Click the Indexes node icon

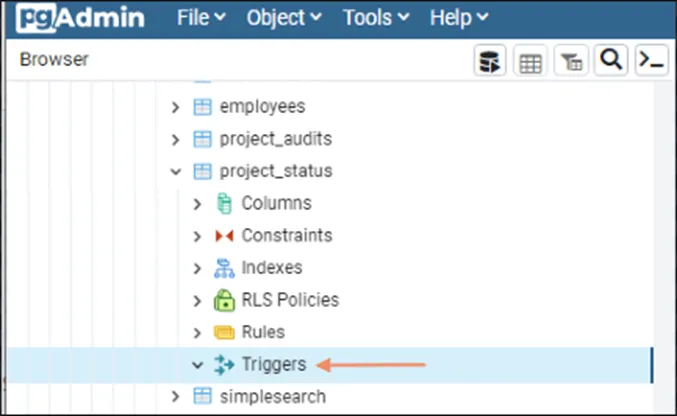(225, 268)
